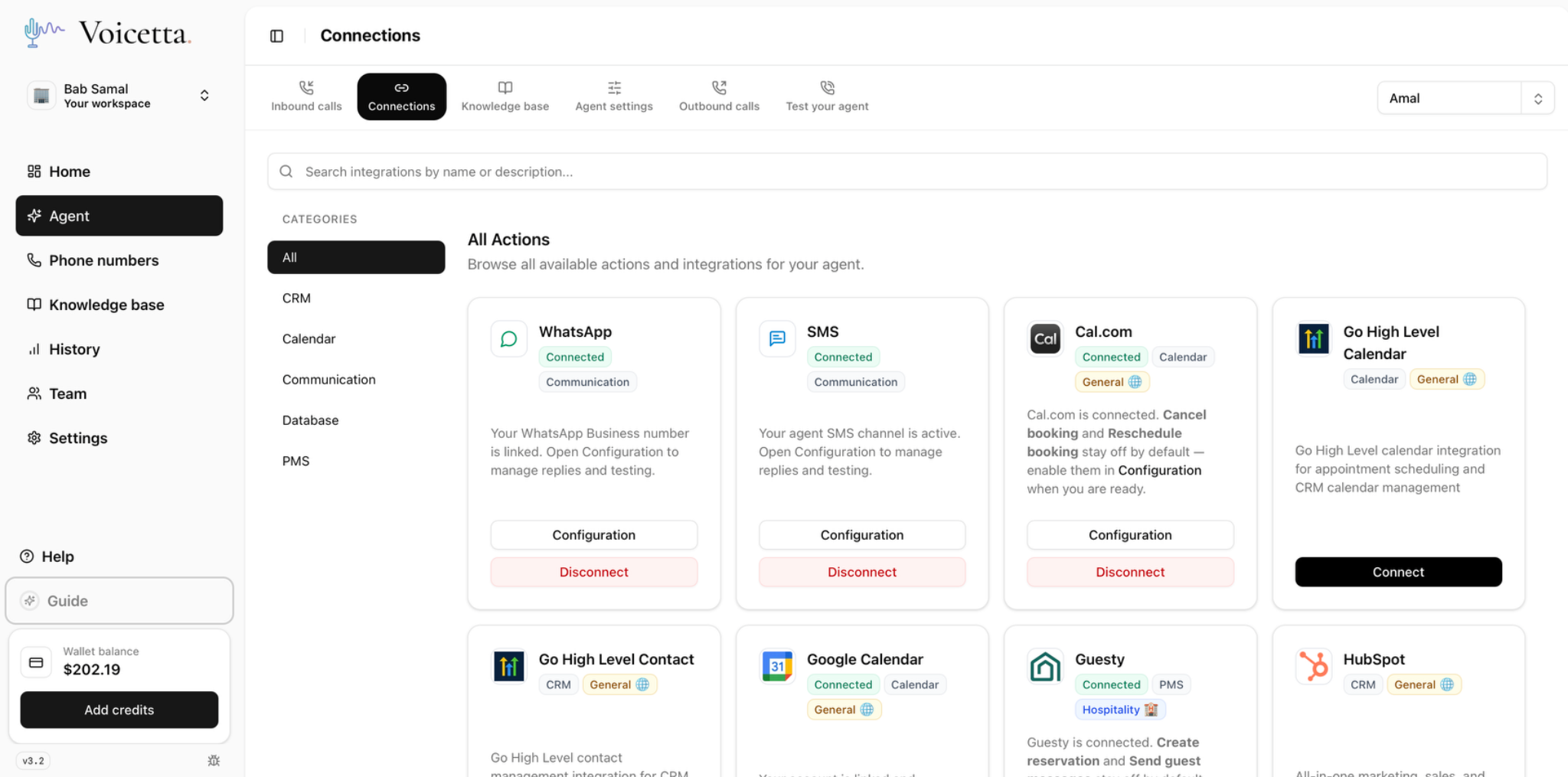Click the HubSpot CRM tag
The image size is (1568, 777).
tap(1363, 684)
